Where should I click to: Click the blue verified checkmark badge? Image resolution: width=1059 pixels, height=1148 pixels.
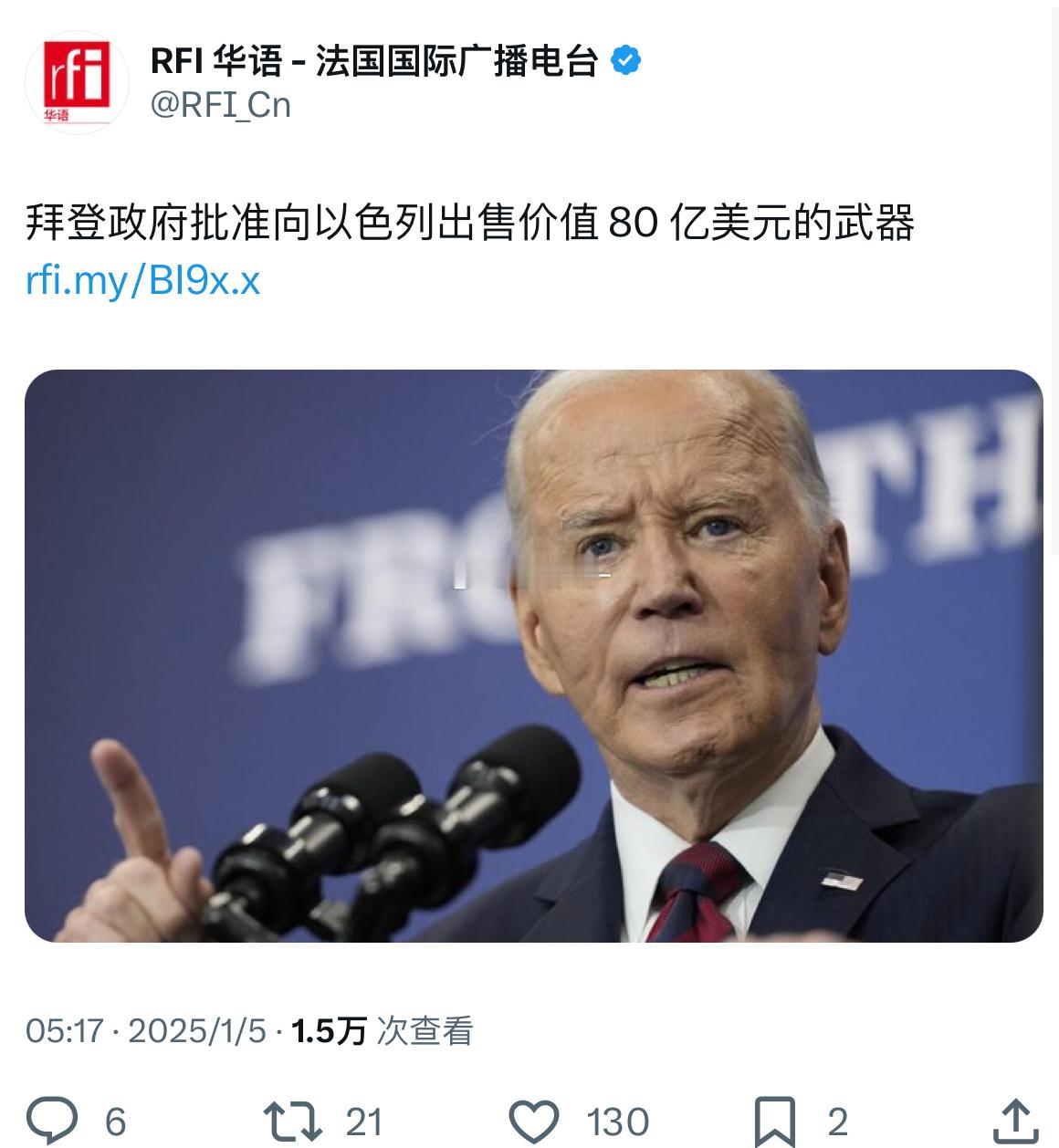pos(625,61)
